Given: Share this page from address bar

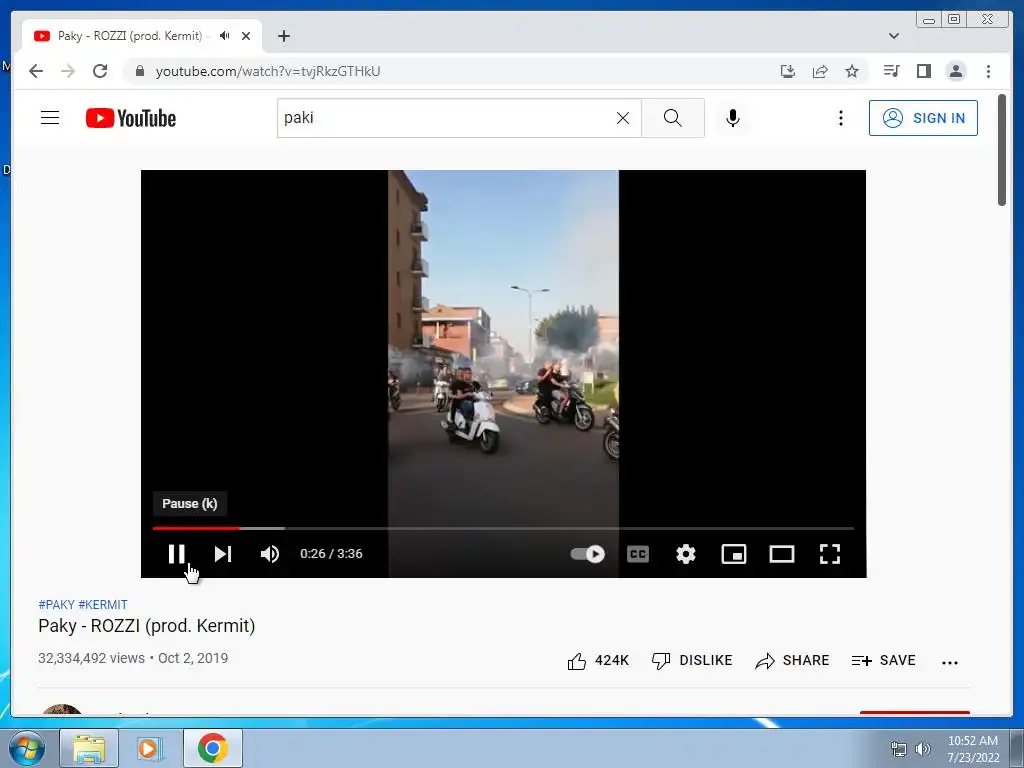Looking at the screenshot, I should click(820, 71).
